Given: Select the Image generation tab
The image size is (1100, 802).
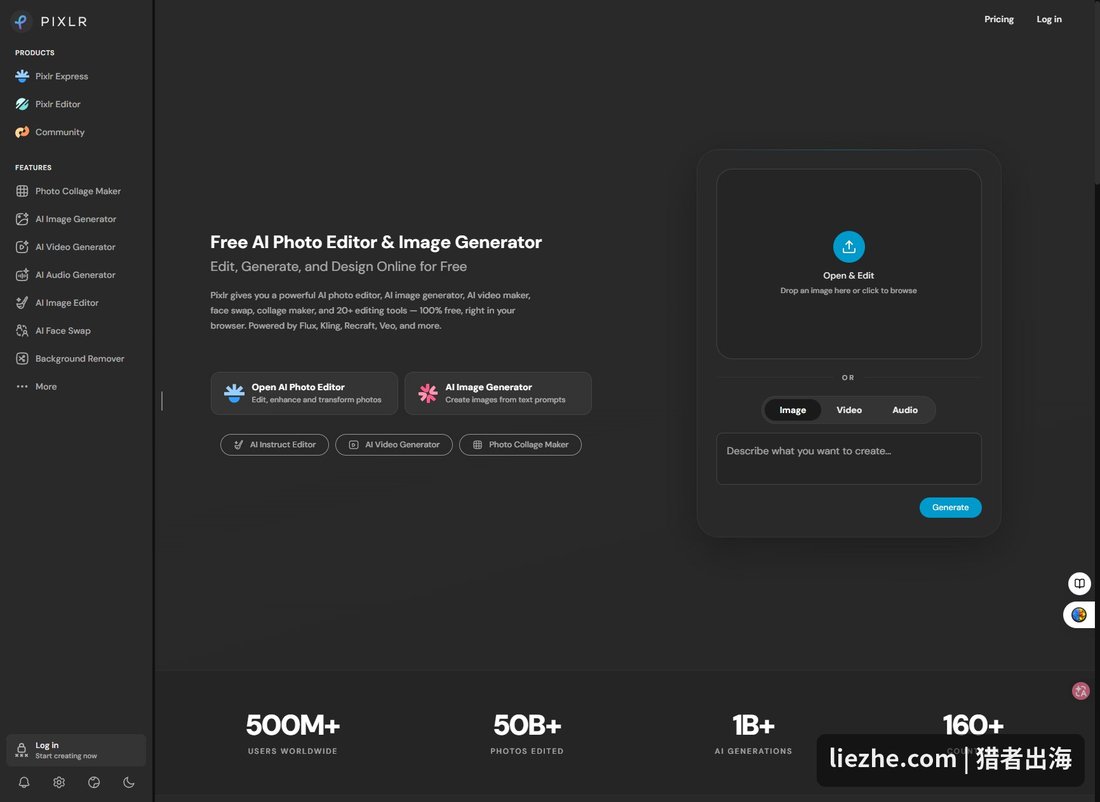Looking at the screenshot, I should point(793,410).
